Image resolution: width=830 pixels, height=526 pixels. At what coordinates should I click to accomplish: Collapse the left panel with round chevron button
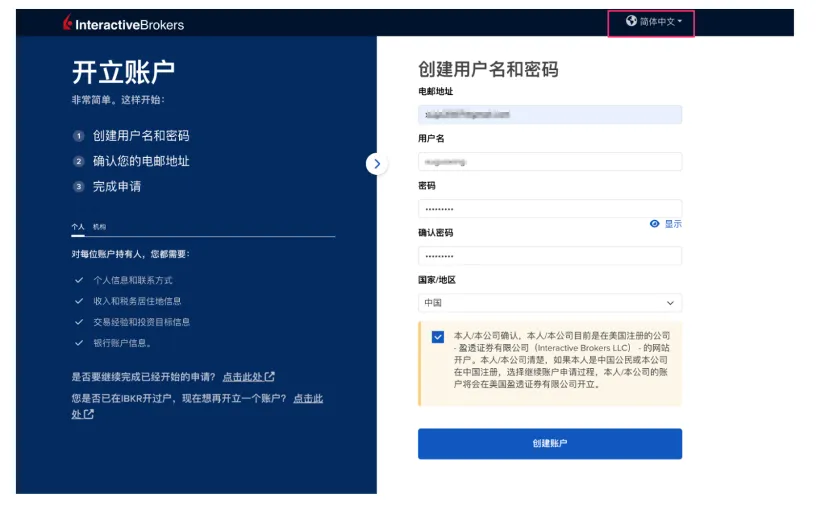click(377, 164)
